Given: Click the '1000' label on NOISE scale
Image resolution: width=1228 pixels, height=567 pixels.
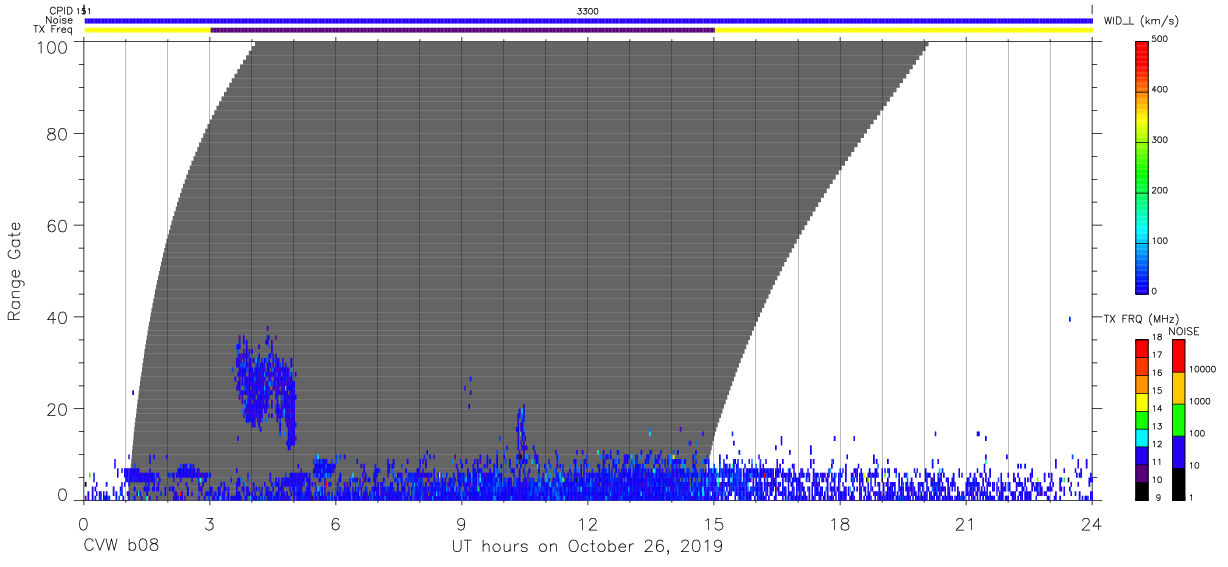Looking at the screenshot, I should [1198, 401].
